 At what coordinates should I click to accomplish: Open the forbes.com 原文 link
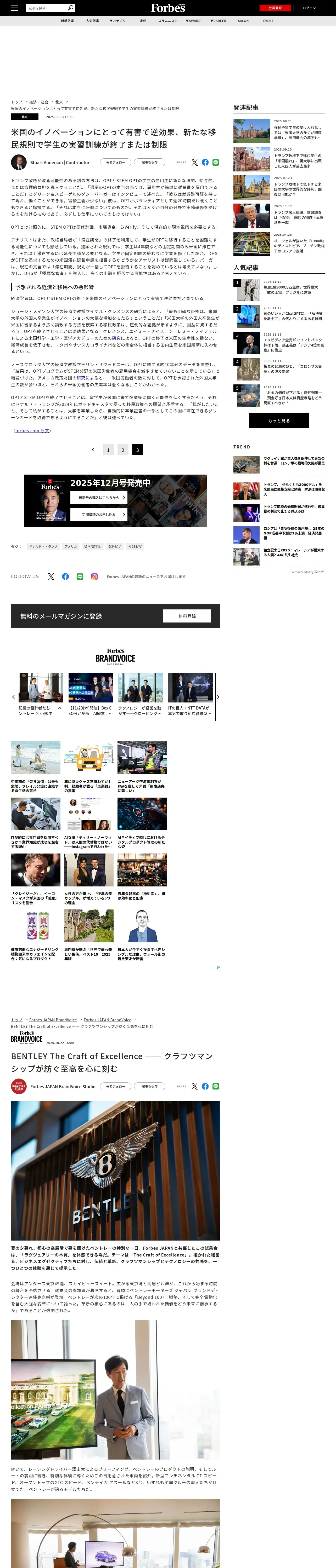(32, 430)
